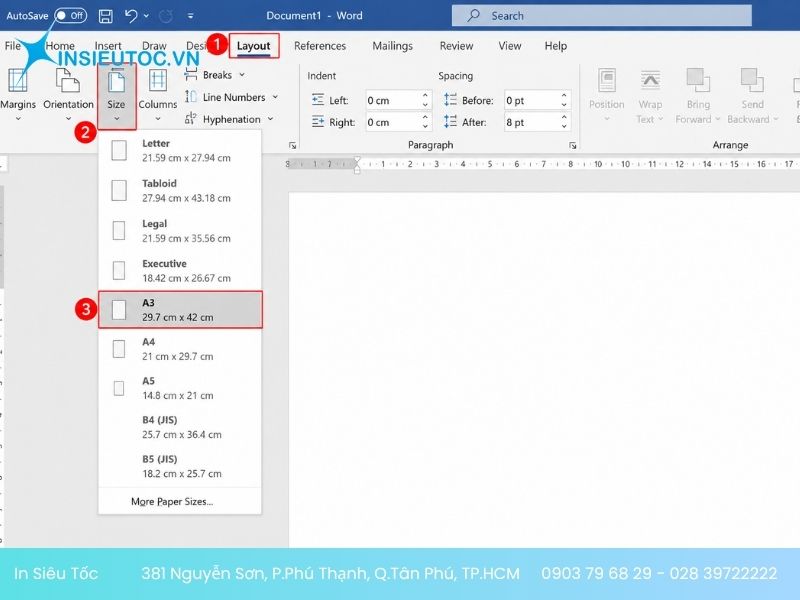Open Paragraph settings dialog launcher

click(572, 145)
